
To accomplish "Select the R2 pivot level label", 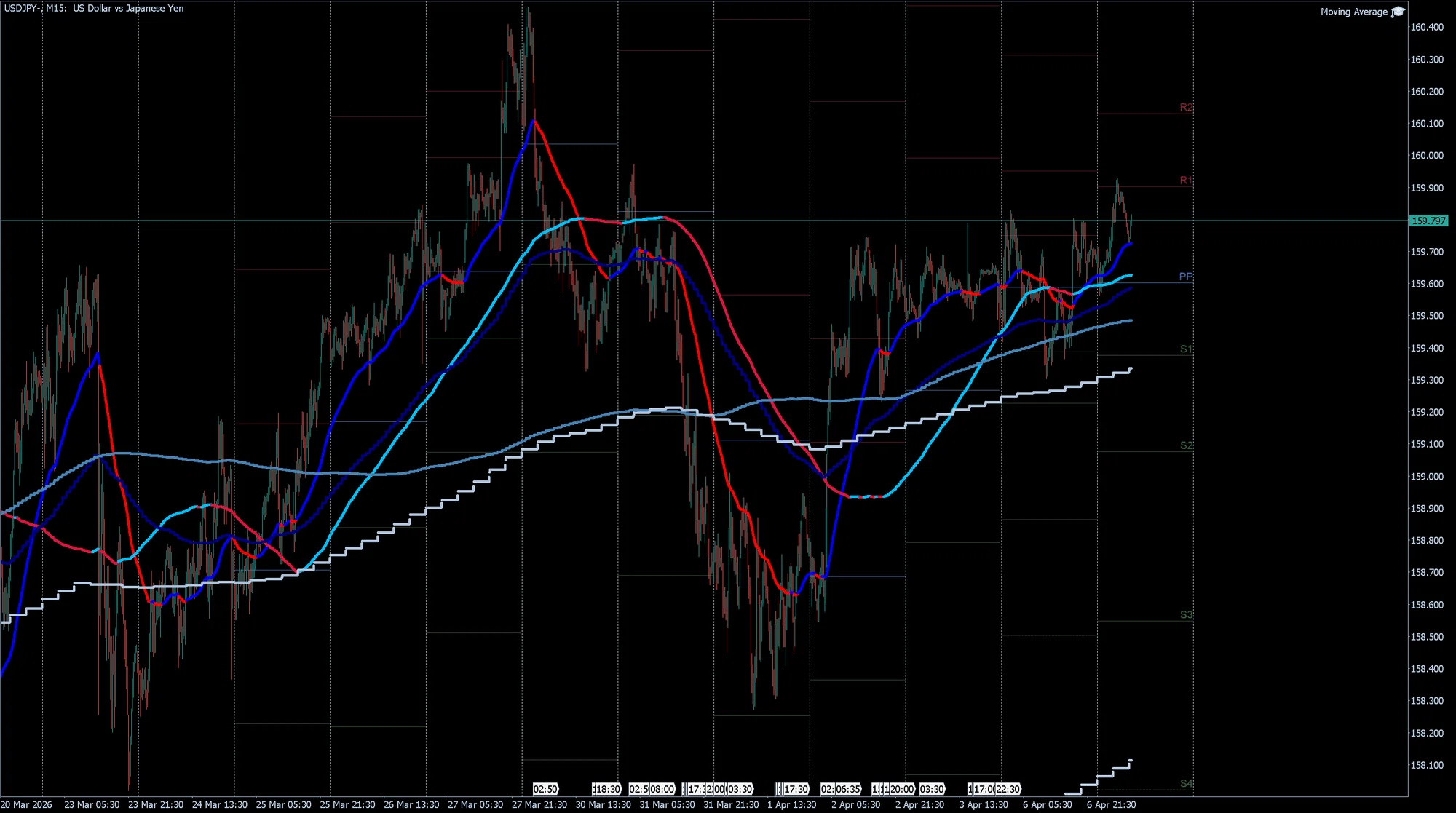I will 1186,107.
